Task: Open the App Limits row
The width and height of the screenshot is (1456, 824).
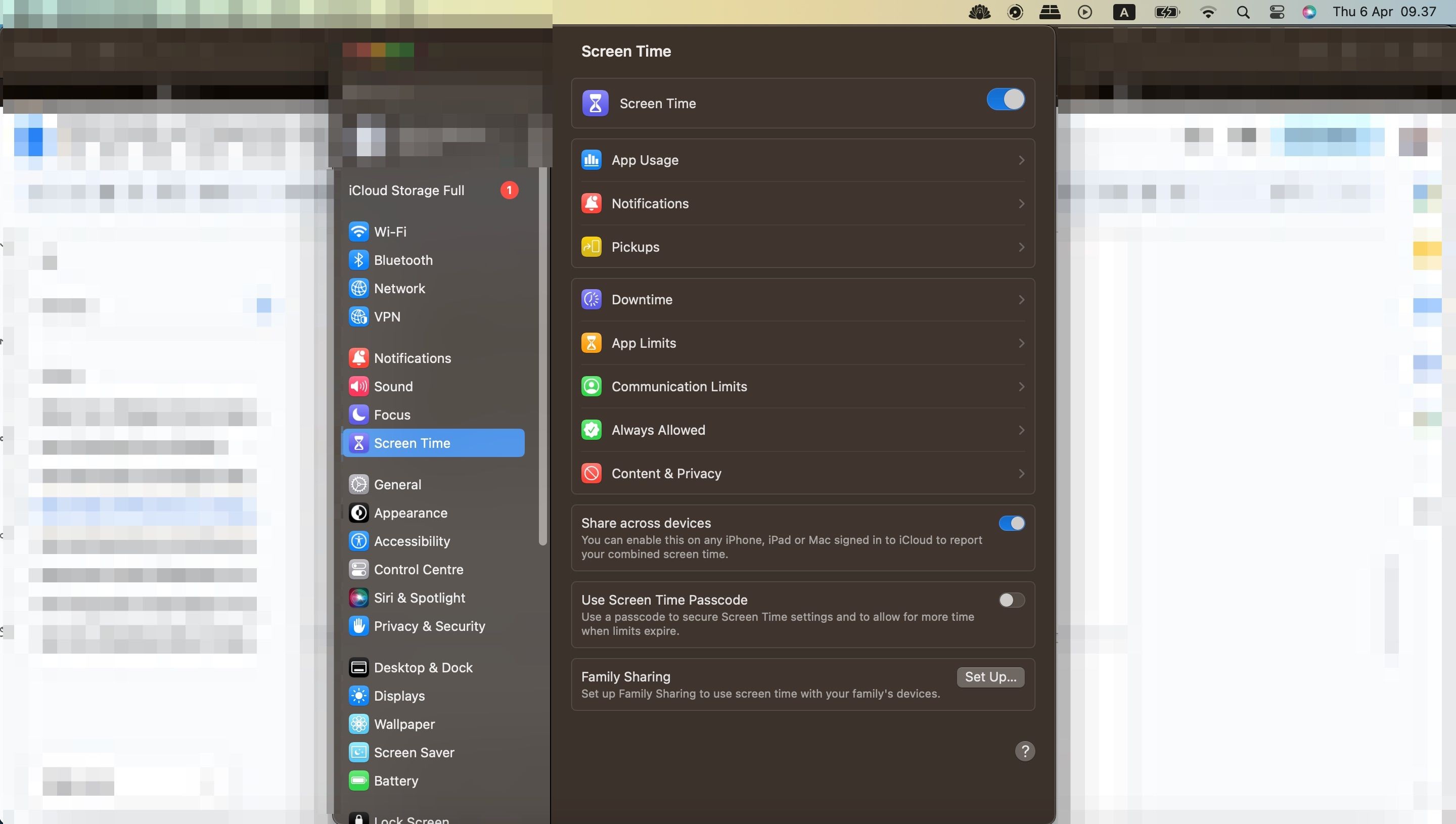Action: tap(803, 343)
